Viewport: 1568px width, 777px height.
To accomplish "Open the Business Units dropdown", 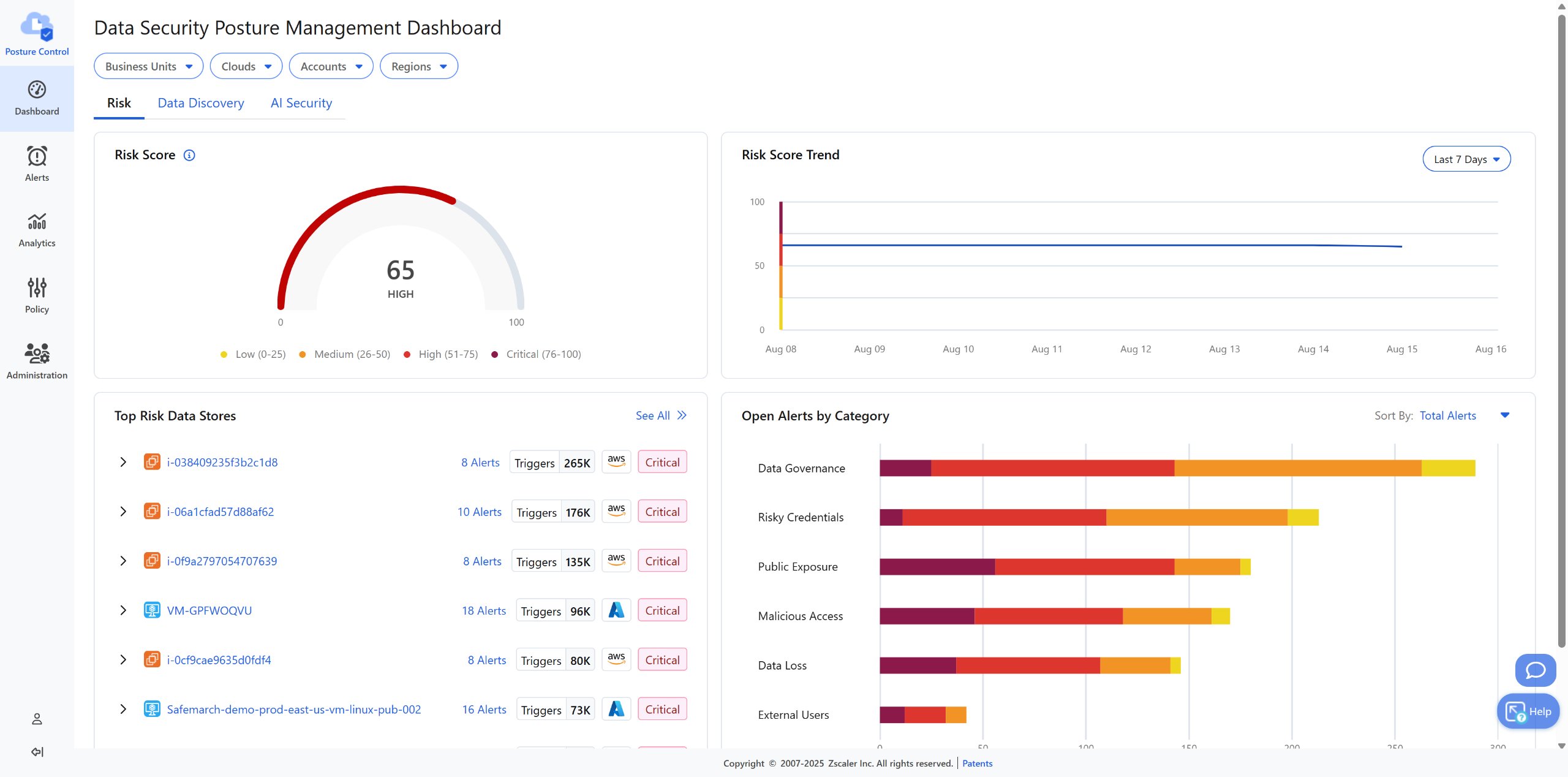I will pyautogui.click(x=148, y=66).
